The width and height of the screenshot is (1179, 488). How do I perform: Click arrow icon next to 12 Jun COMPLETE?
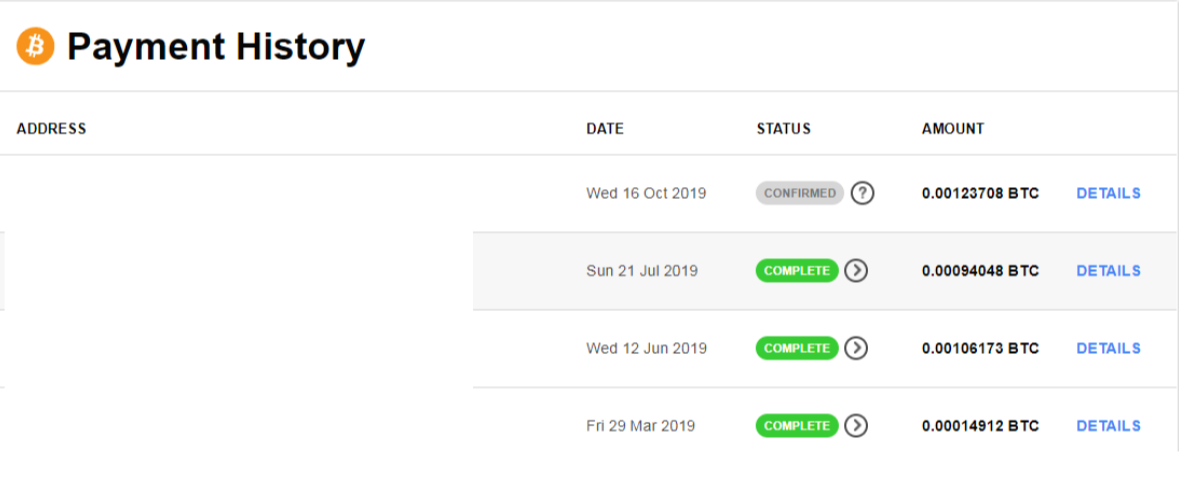coord(856,348)
